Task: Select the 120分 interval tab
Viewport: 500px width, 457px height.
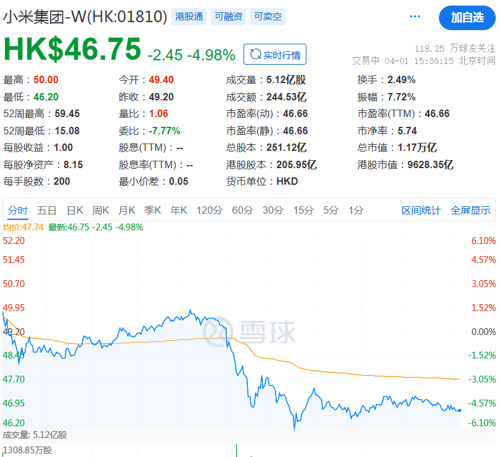Action: click(x=209, y=210)
